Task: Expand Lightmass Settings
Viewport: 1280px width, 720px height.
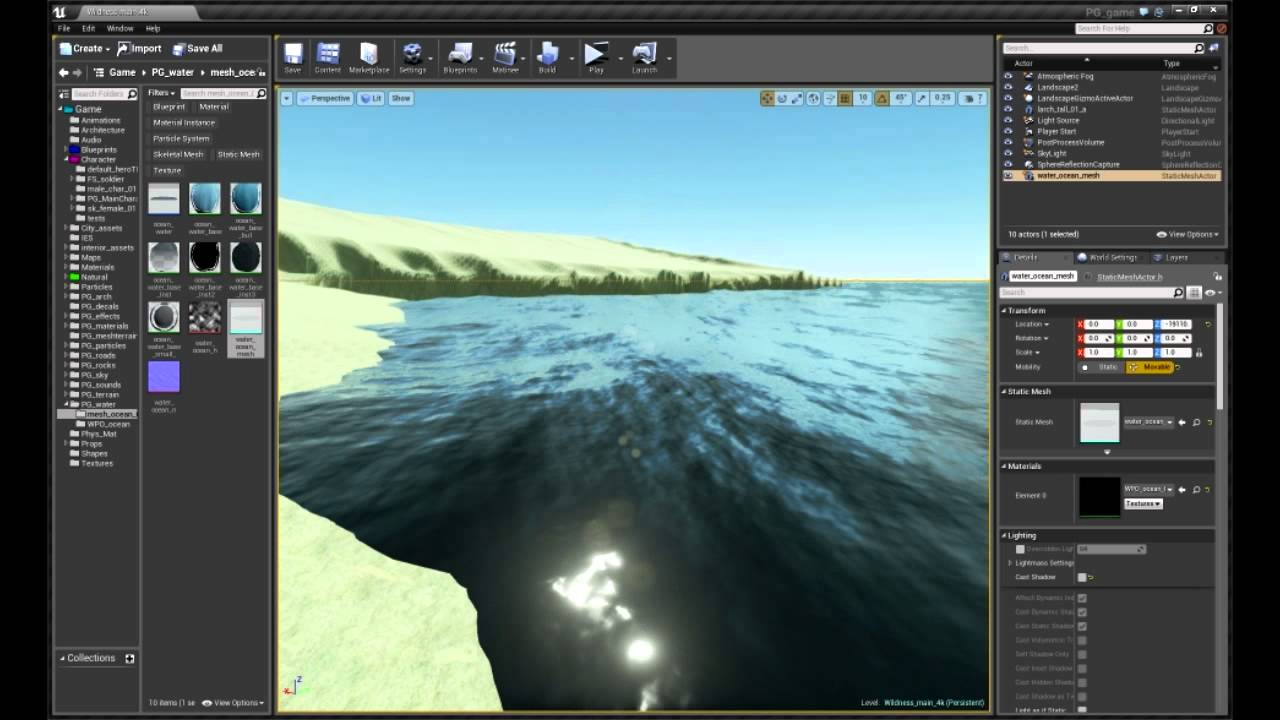Action: pos(1010,563)
